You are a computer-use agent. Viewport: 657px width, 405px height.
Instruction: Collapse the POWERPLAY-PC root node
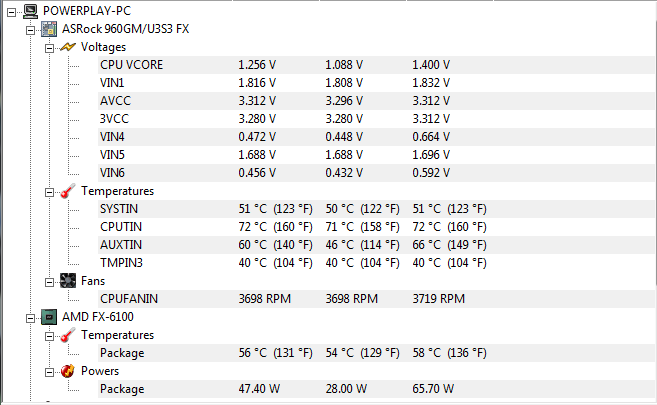(11, 12)
